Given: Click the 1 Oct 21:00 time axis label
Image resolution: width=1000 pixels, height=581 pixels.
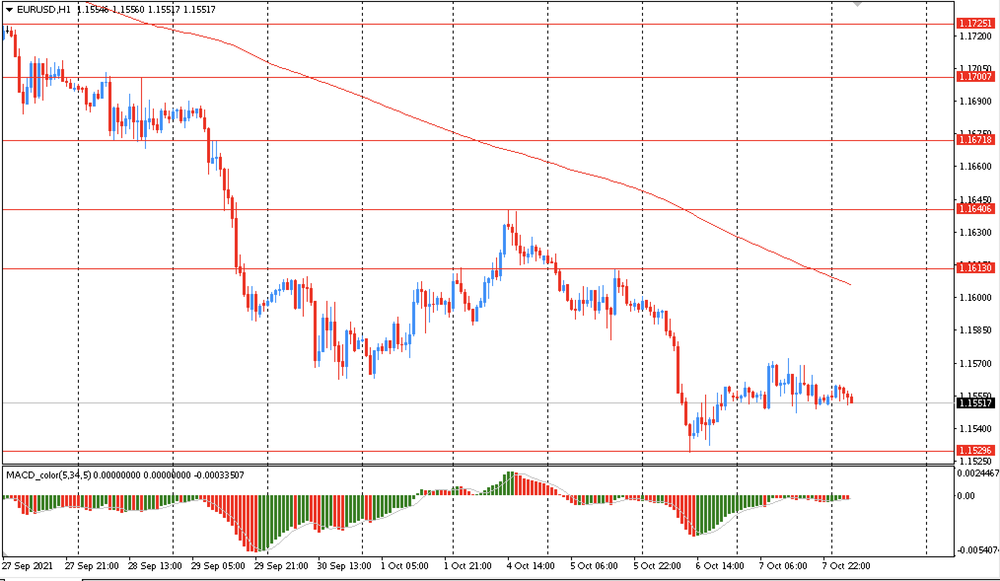Looking at the screenshot, I should click(467, 566).
